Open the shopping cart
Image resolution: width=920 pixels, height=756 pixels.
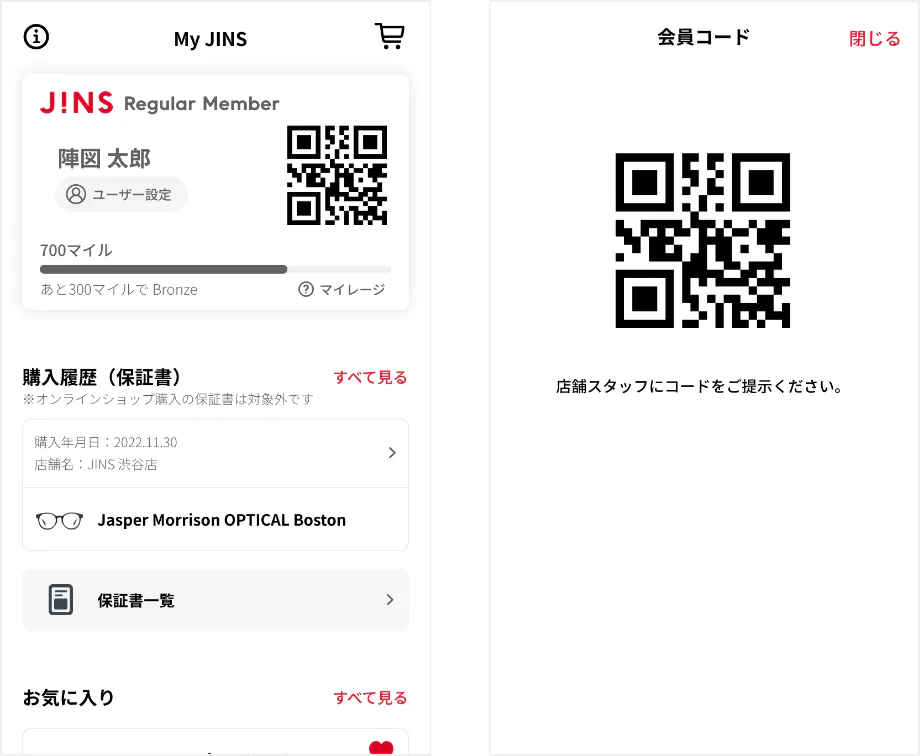(x=390, y=36)
